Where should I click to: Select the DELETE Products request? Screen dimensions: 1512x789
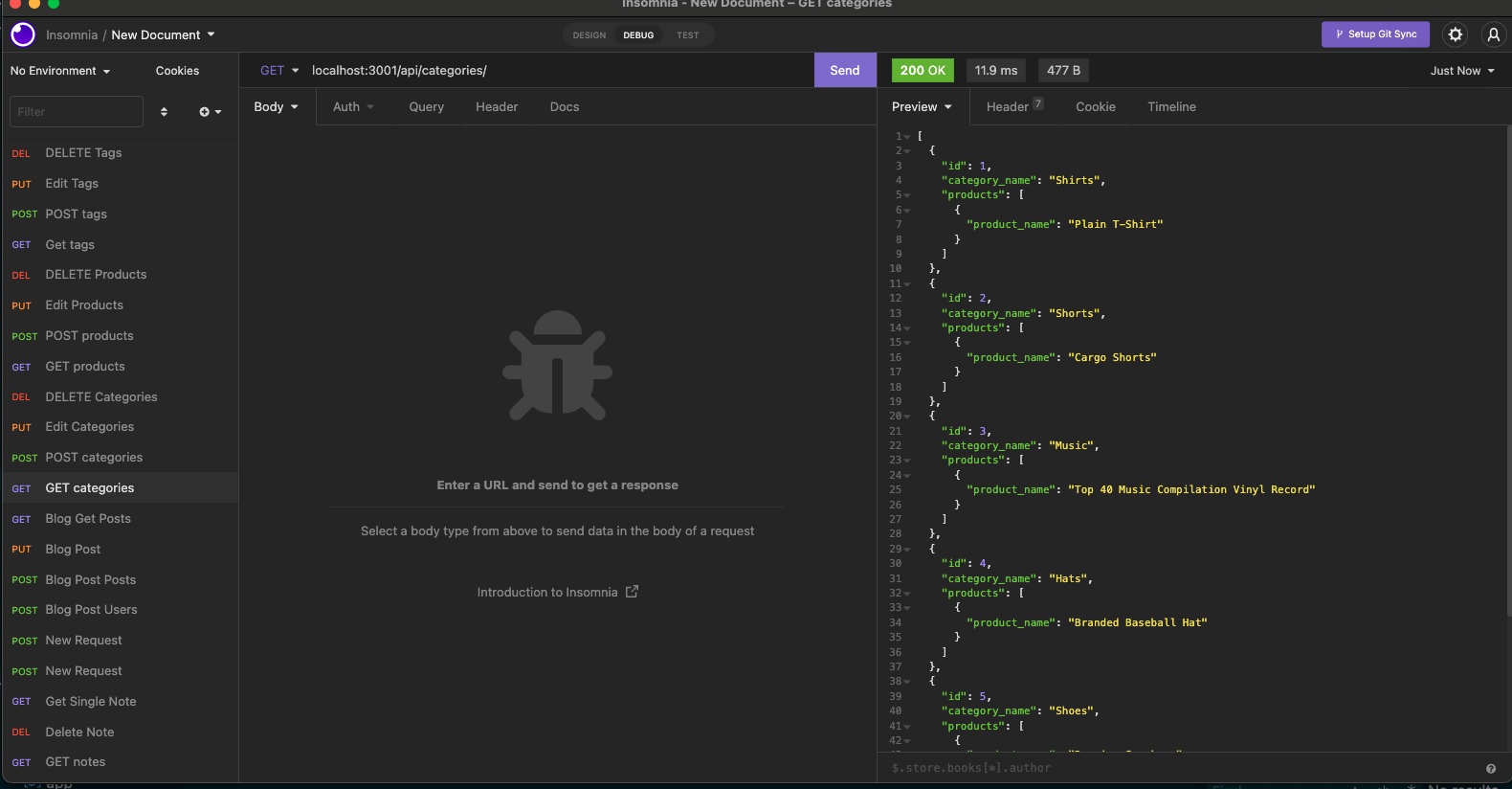point(120,275)
